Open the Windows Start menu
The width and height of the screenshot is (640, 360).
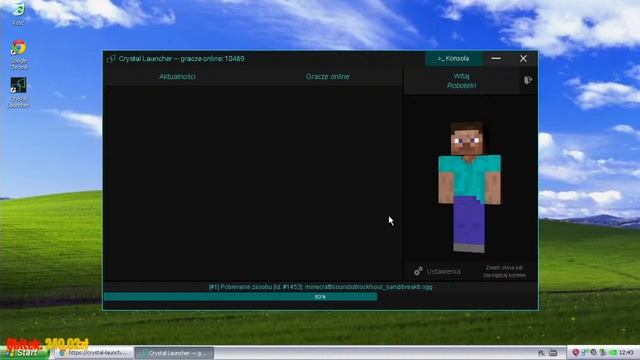pyautogui.click(x=24, y=353)
